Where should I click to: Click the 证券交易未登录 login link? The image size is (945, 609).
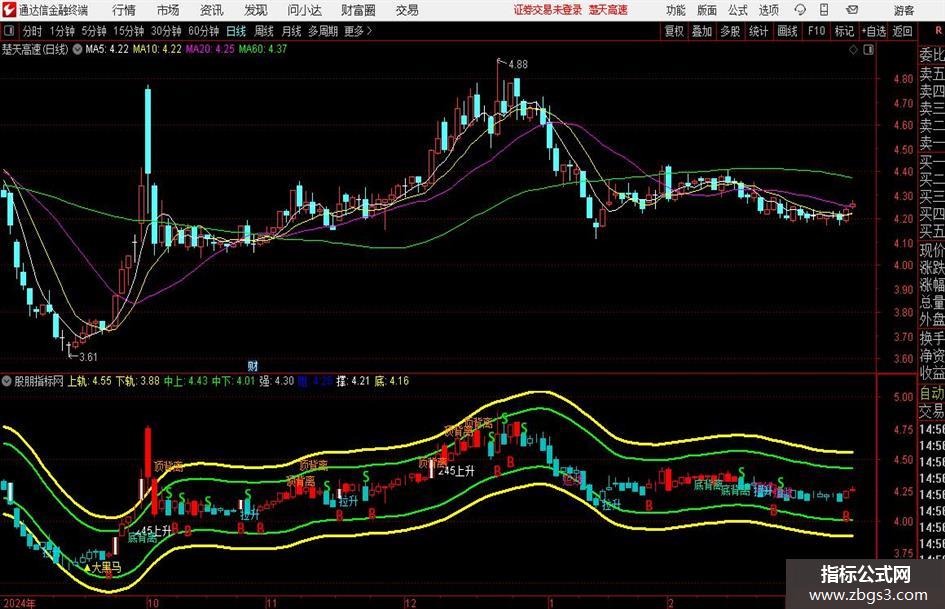[x=548, y=10]
